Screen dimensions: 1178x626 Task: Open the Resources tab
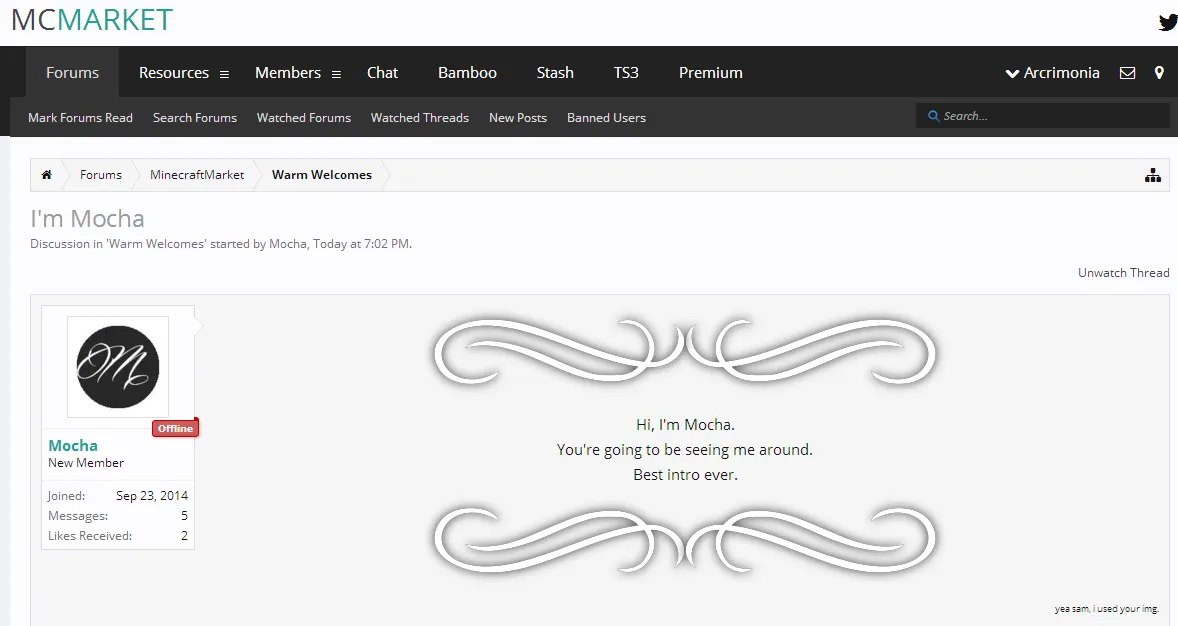pyautogui.click(x=174, y=73)
